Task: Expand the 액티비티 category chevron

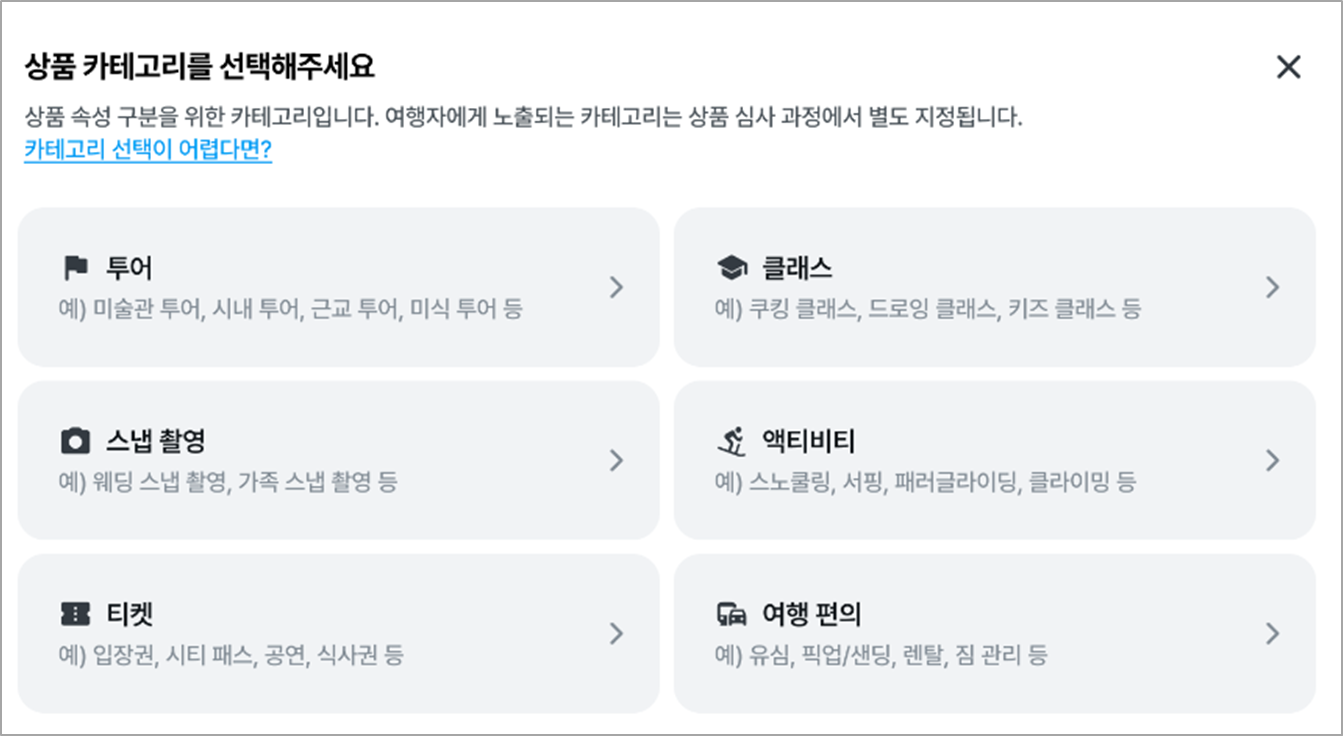Action: (1272, 461)
